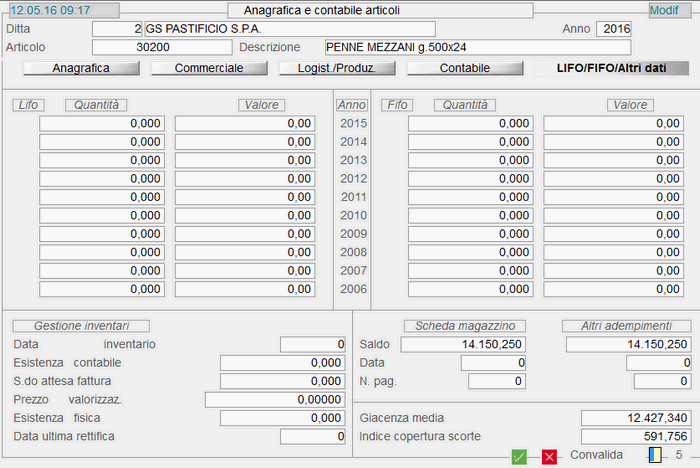Click the Prezzo valorizzaz. input field
The image size is (700, 468).
coord(274,400)
